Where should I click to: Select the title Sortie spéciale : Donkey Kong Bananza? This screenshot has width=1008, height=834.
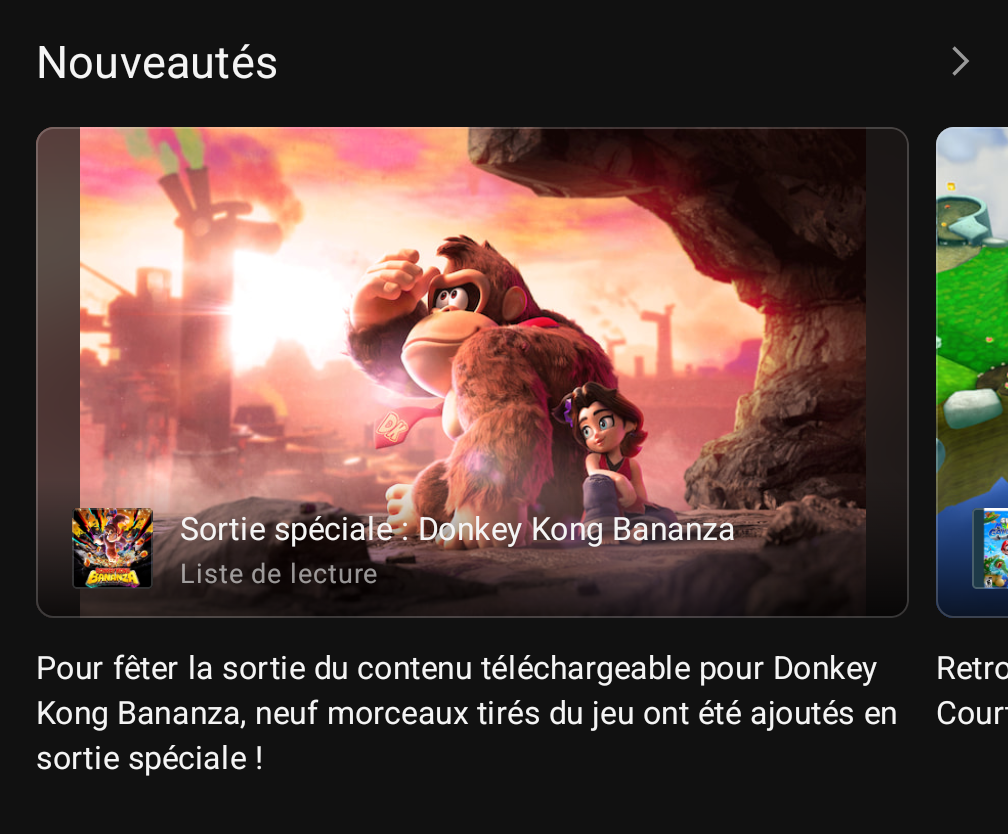457,530
